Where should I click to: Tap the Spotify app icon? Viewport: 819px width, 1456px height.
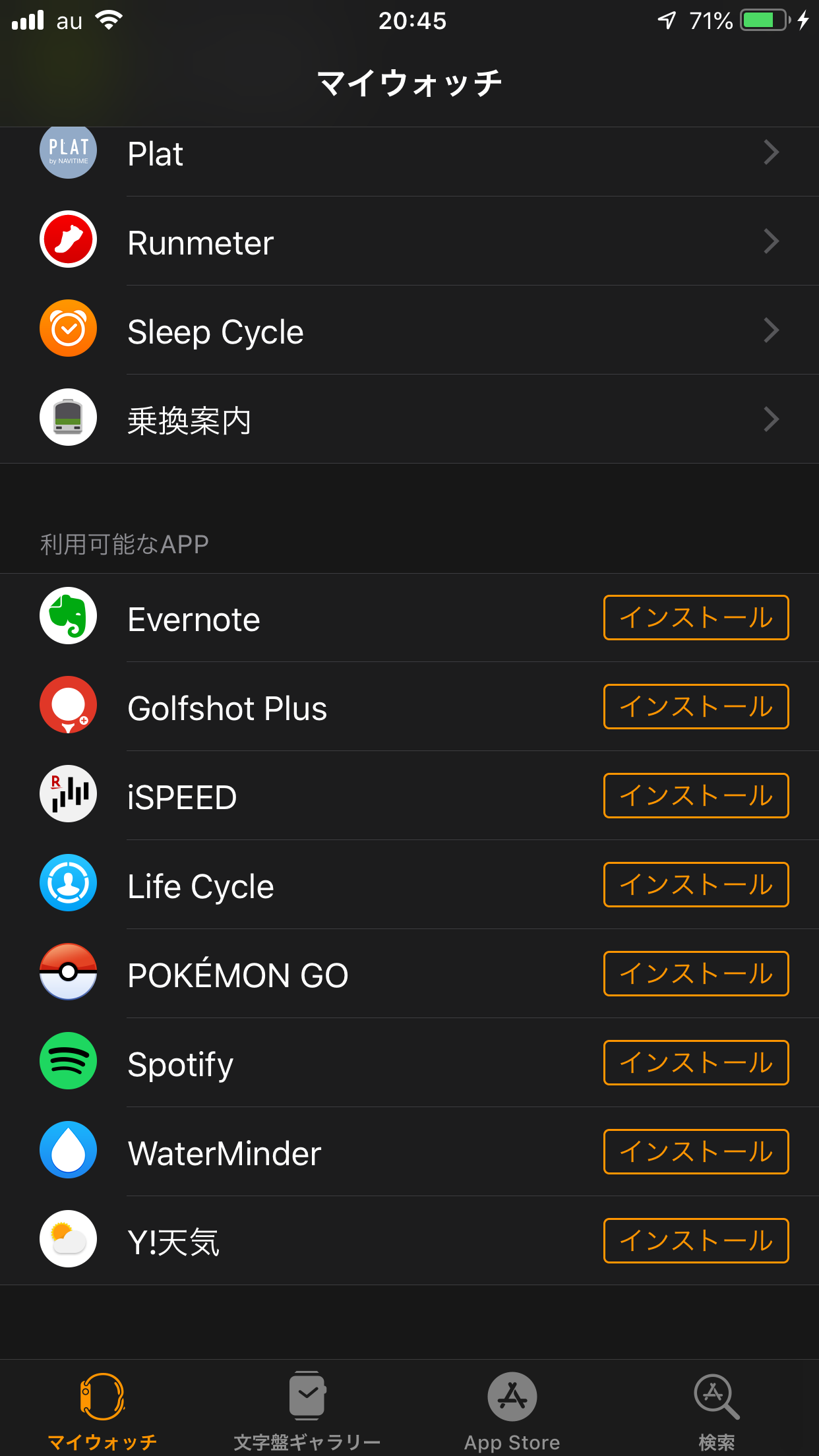68,1060
